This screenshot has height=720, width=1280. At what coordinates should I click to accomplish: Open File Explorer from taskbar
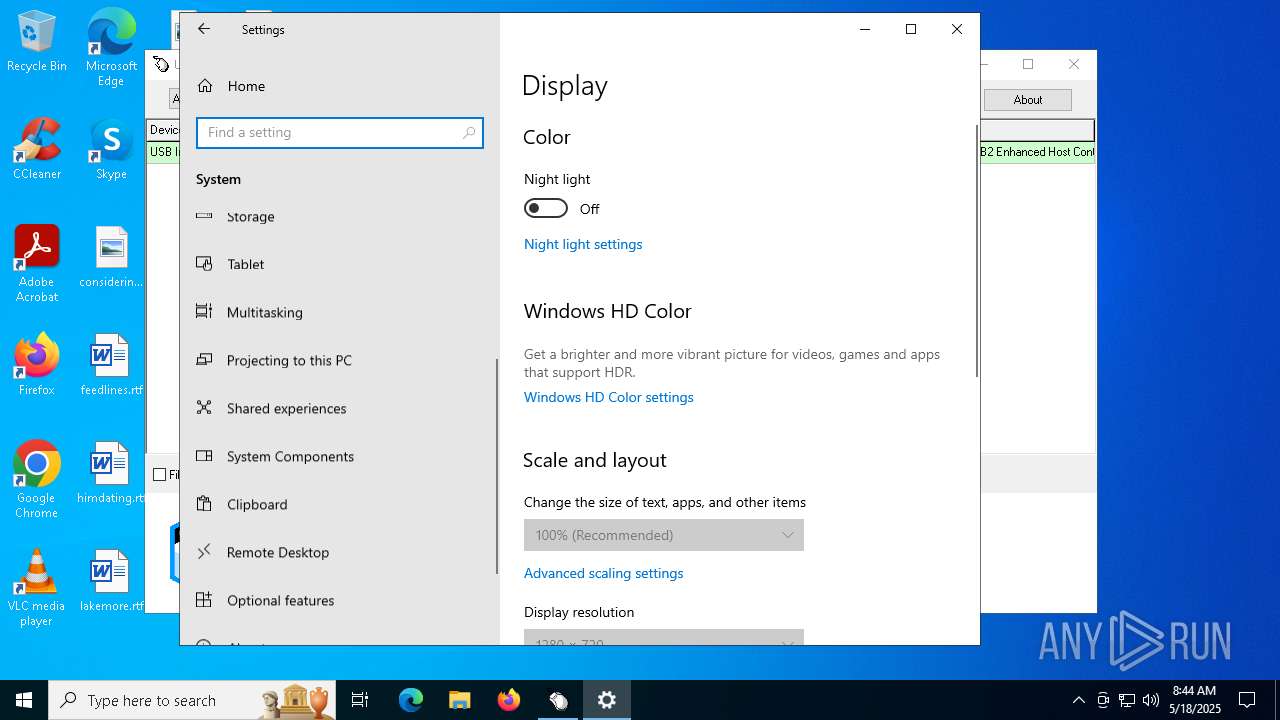pos(460,700)
